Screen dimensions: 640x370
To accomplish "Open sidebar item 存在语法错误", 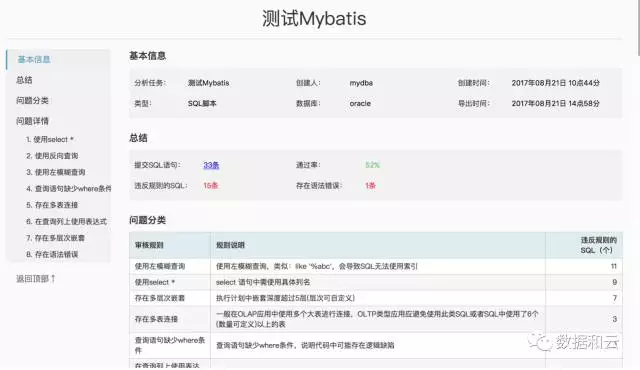I will pyautogui.click(x=52, y=254).
